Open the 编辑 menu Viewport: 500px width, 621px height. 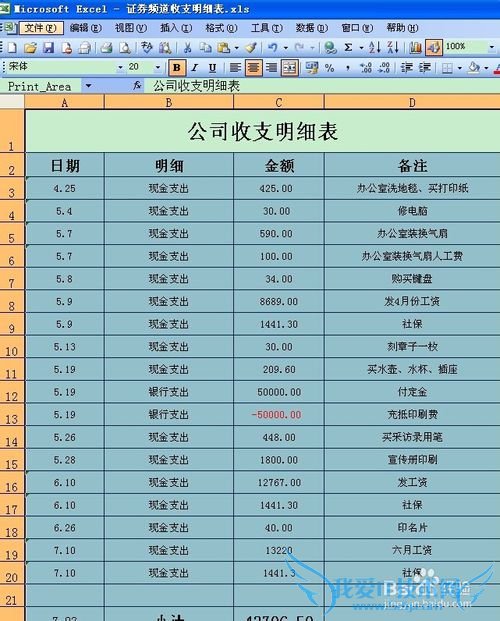85,28
